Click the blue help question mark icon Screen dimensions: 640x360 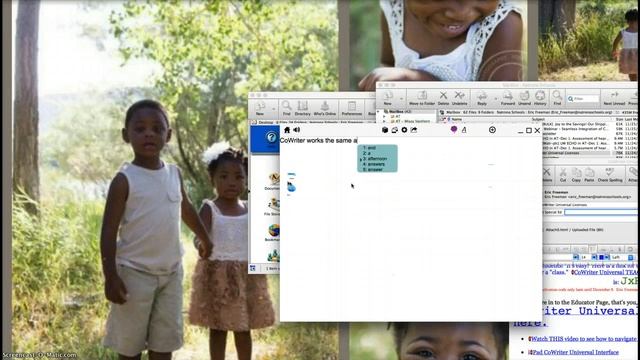click(271, 138)
